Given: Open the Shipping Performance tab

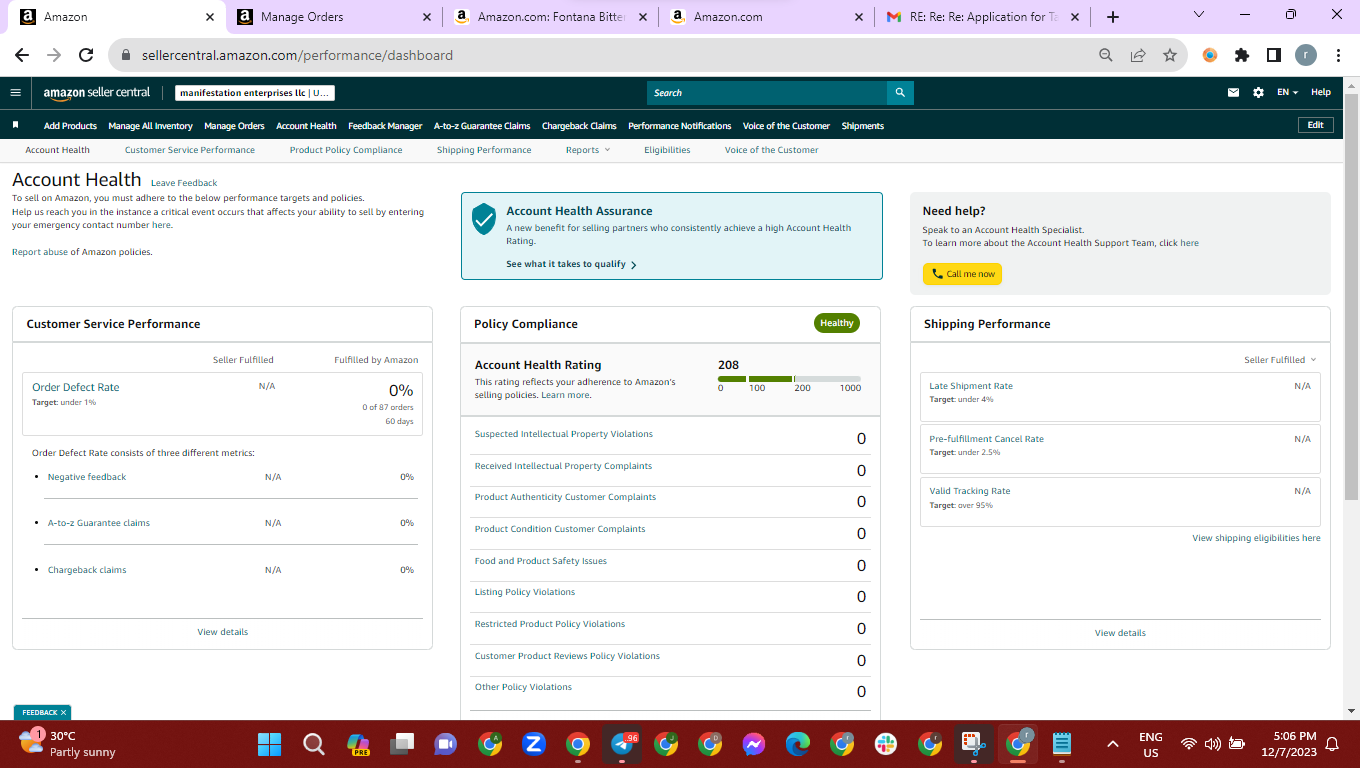Looking at the screenshot, I should coord(484,150).
